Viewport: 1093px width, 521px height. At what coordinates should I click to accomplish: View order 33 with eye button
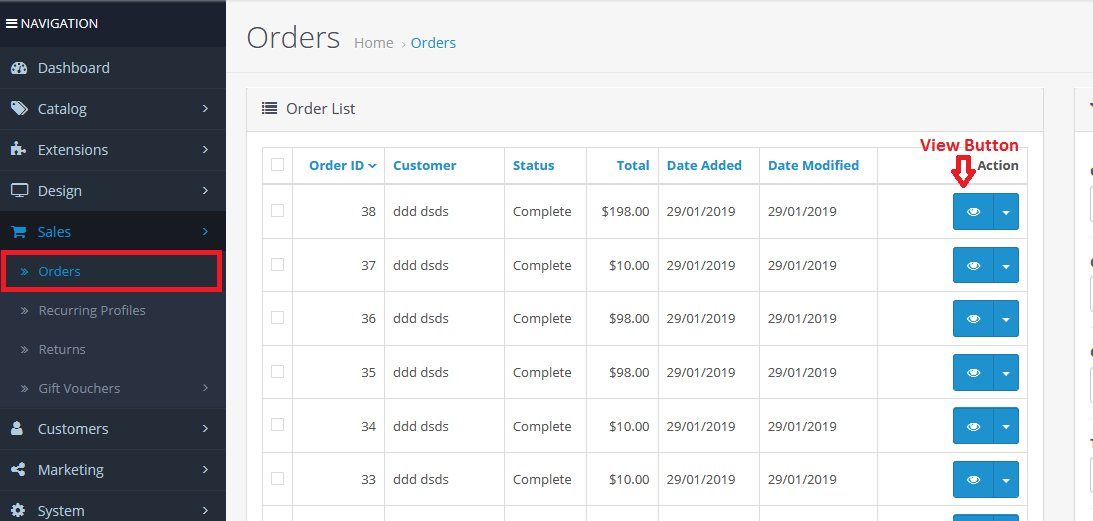coord(973,479)
